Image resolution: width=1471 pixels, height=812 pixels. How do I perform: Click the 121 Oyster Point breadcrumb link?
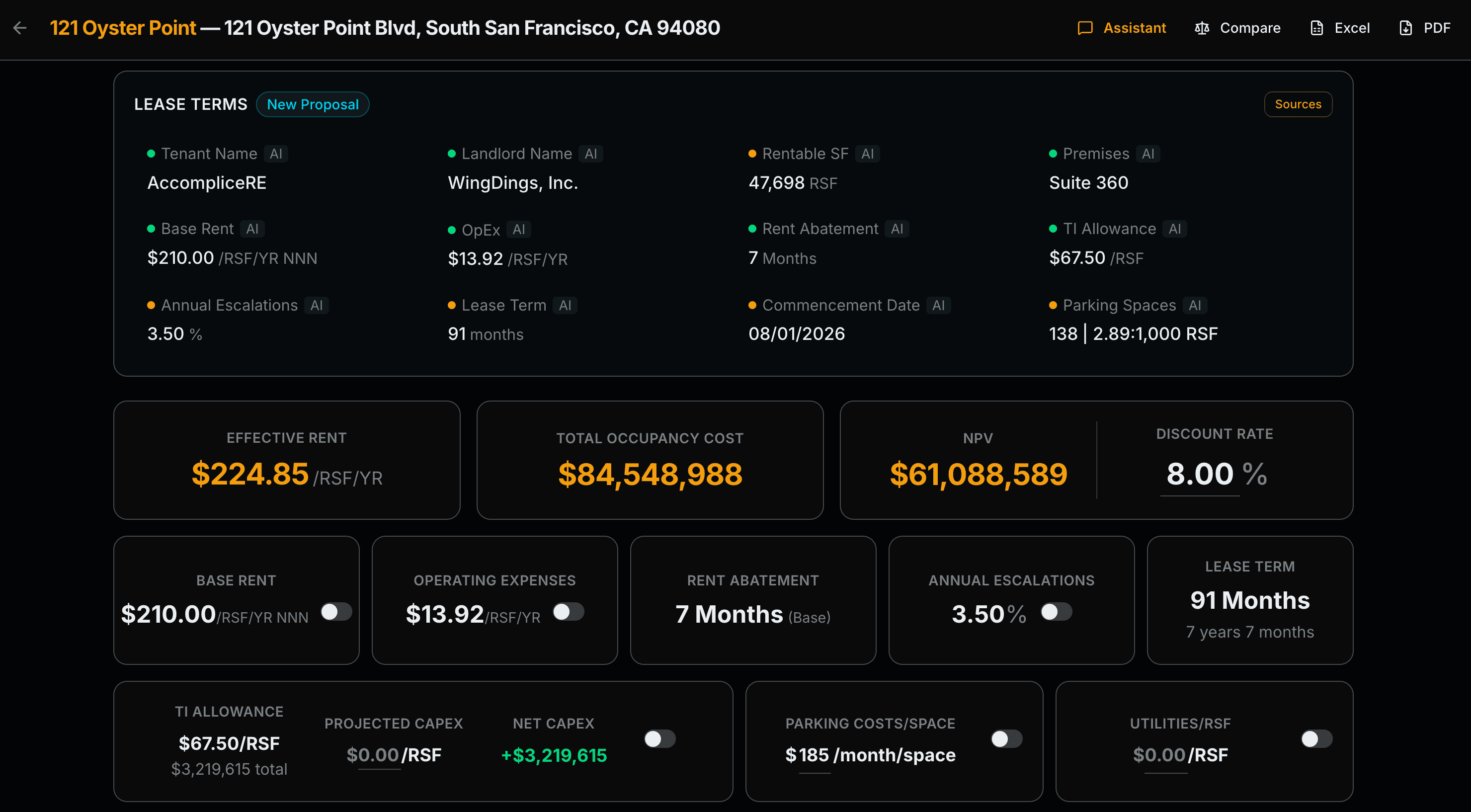(x=123, y=27)
